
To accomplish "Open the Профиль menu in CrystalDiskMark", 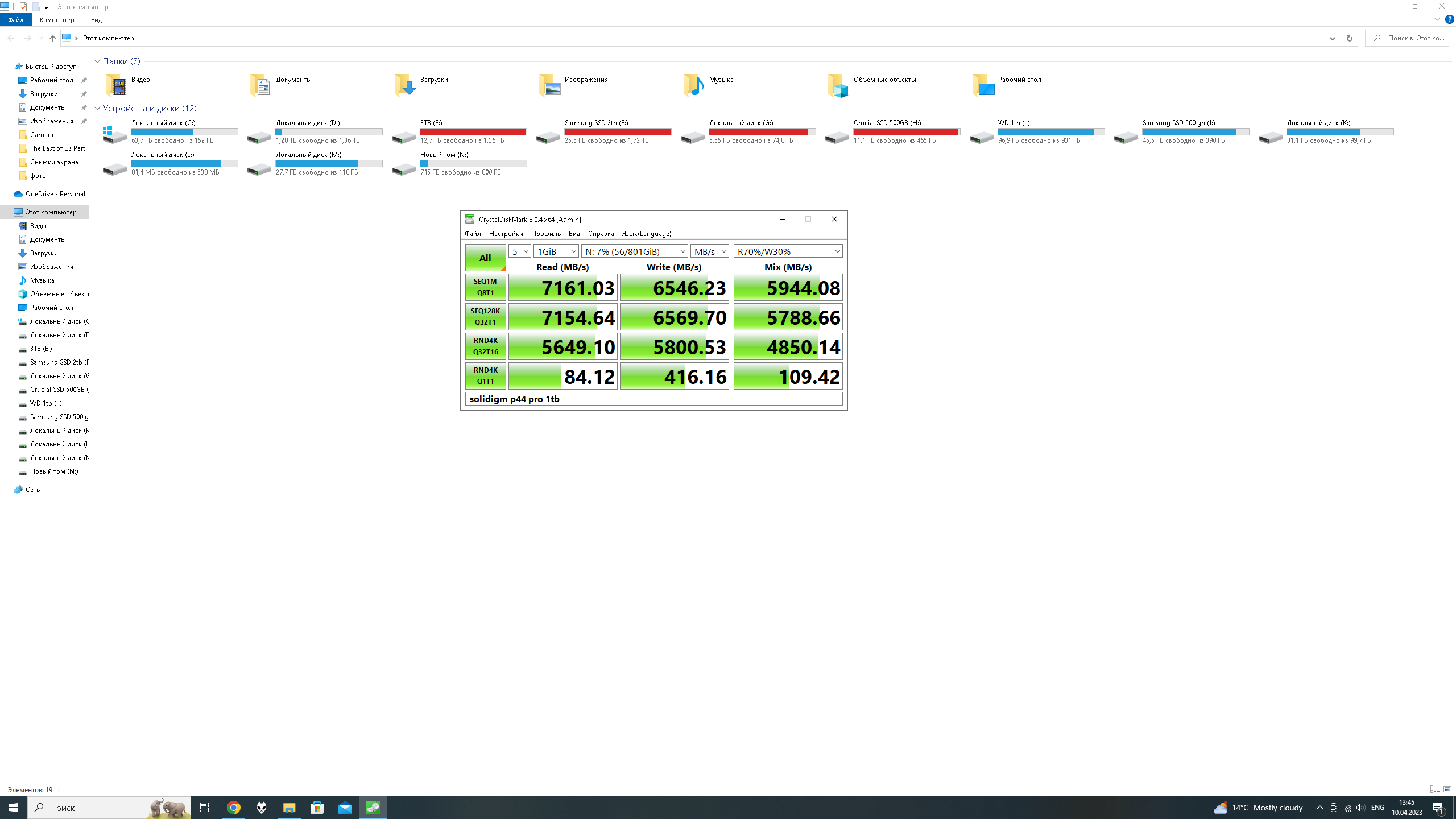I will pyautogui.click(x=545, y=234).
